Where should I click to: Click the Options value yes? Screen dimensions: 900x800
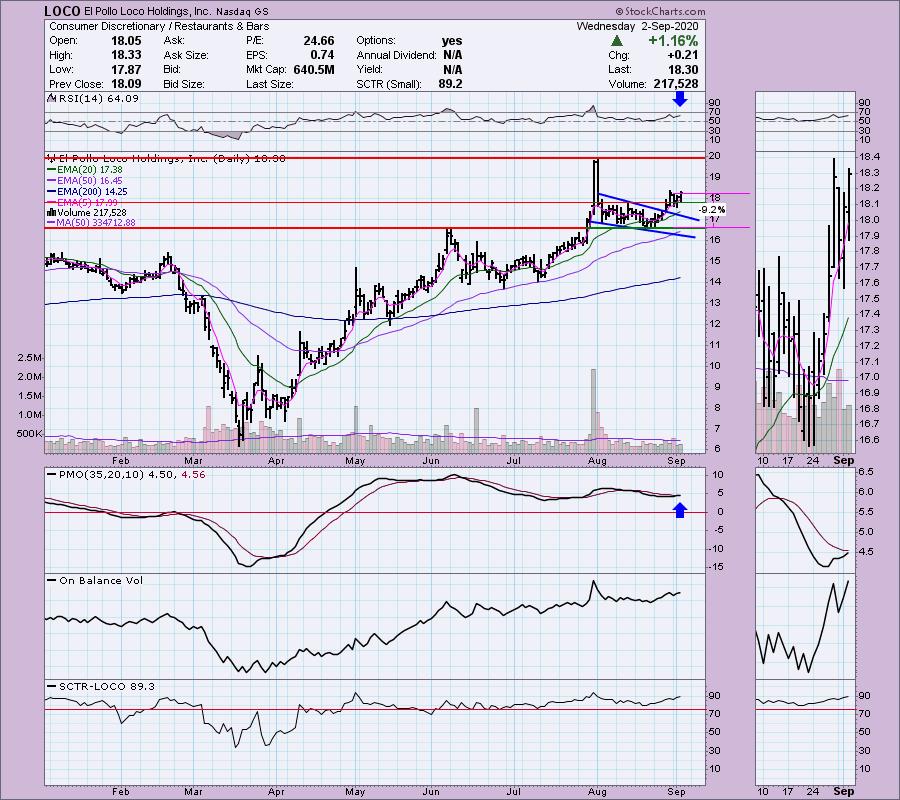tap(452, 41)
